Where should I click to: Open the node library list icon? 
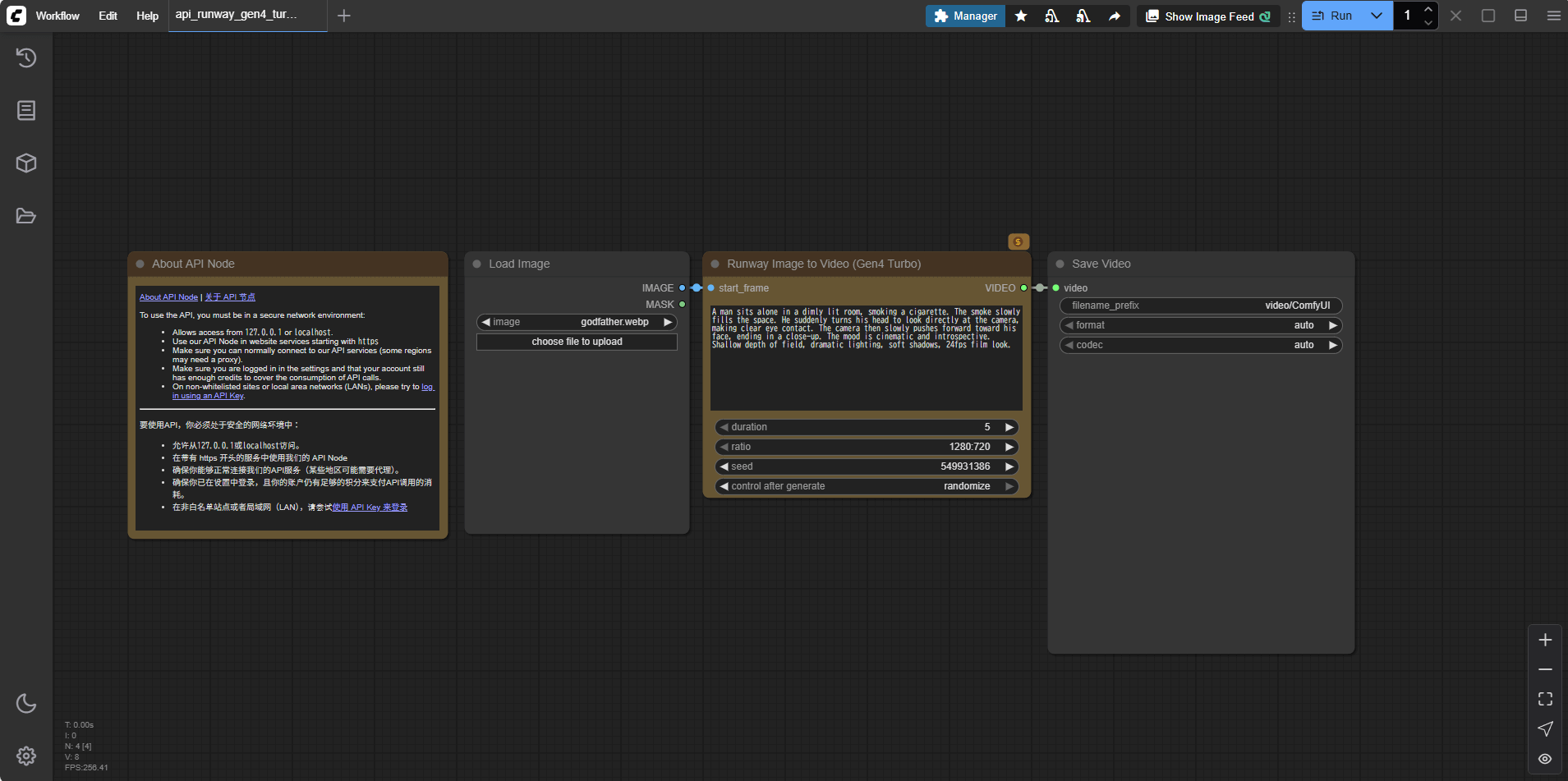coord(26,110)
